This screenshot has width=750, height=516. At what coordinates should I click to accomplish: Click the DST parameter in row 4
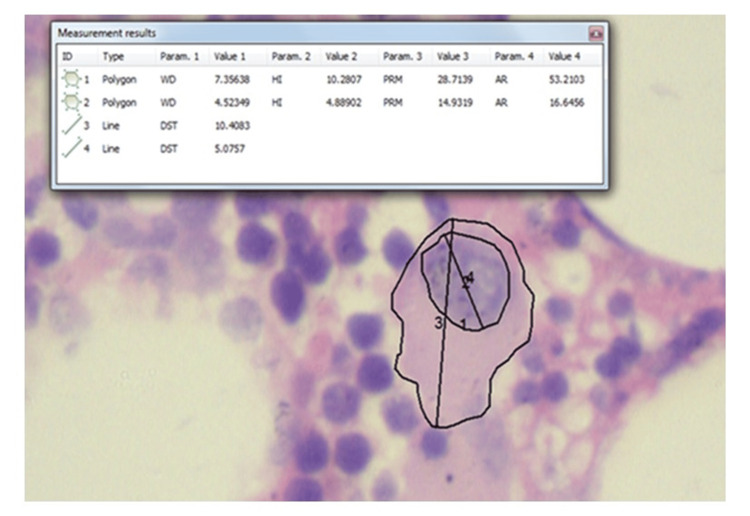click(168, 149)
